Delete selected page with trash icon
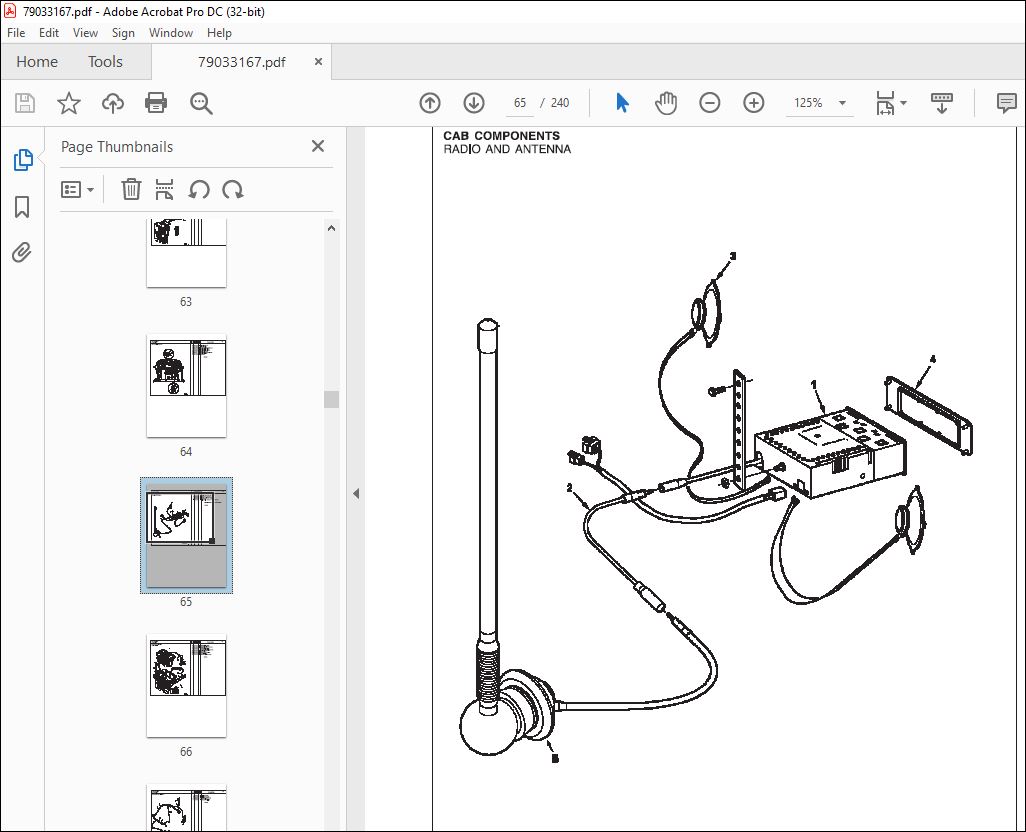The height and width of the screenshot is (832, 1026). tap(131, 190)
